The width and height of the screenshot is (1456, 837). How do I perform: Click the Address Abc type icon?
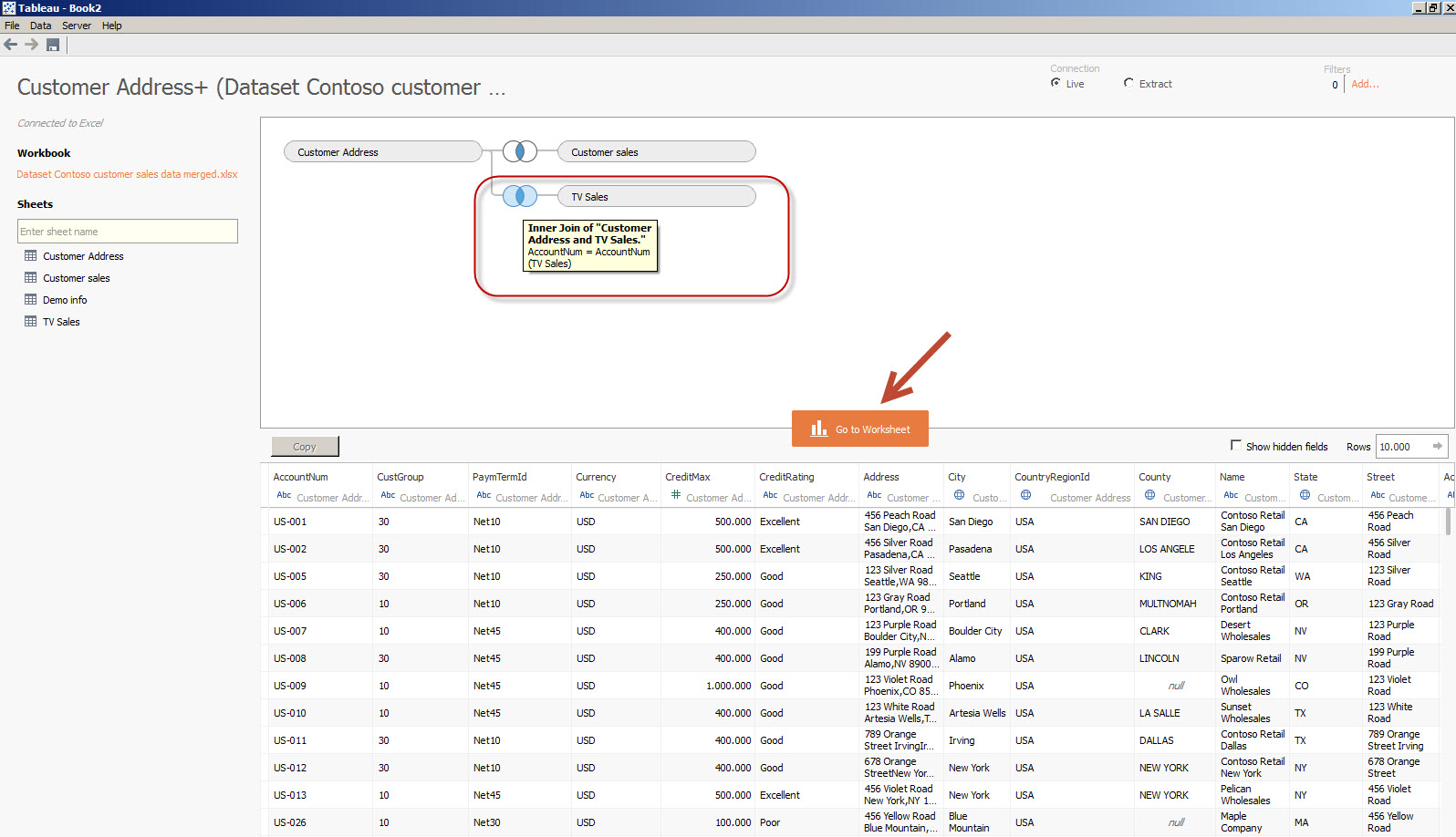(874, 495)
